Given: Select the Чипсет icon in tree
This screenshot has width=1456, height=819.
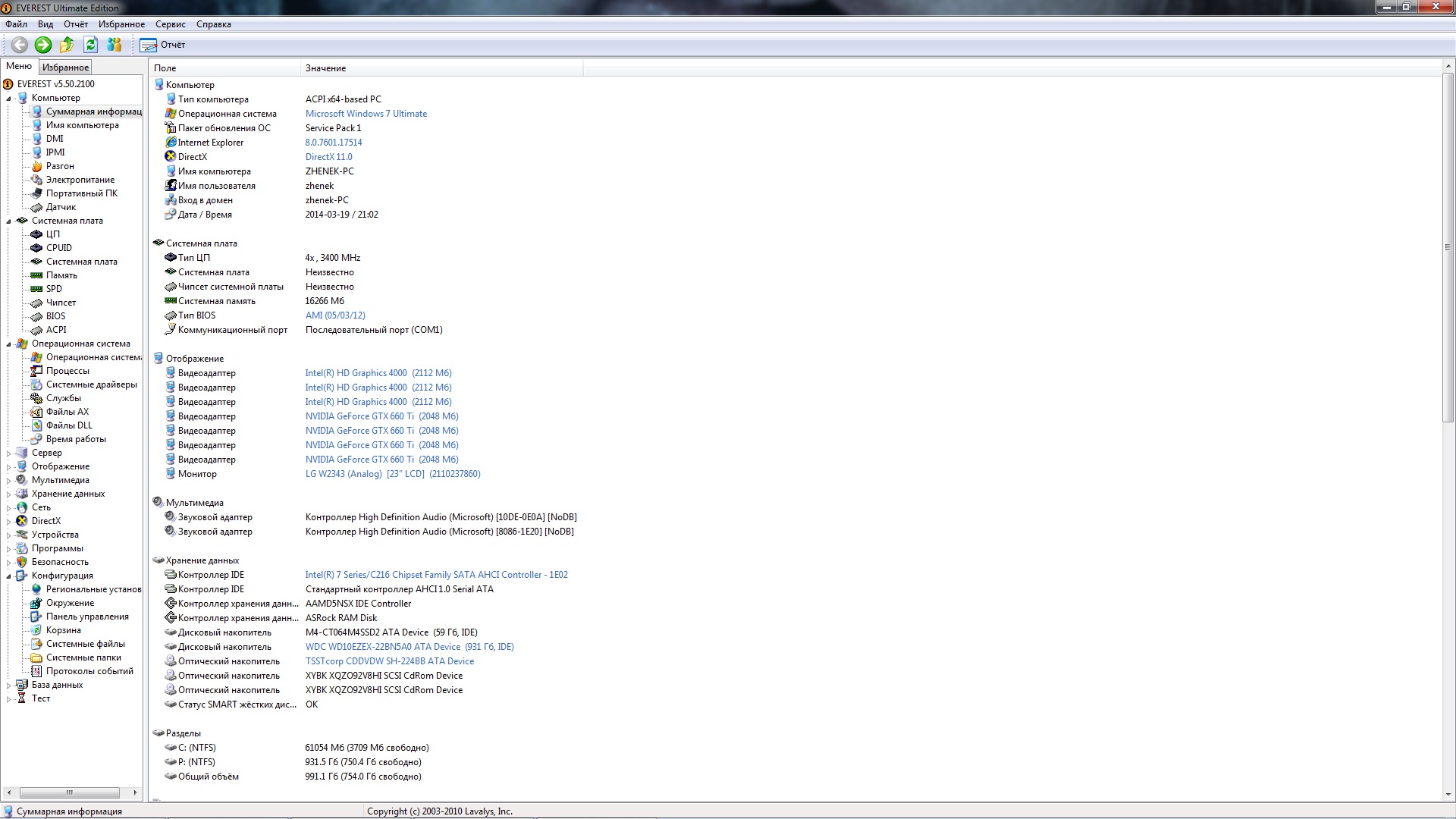Looking at the screenshot, I should pos(36,303).
